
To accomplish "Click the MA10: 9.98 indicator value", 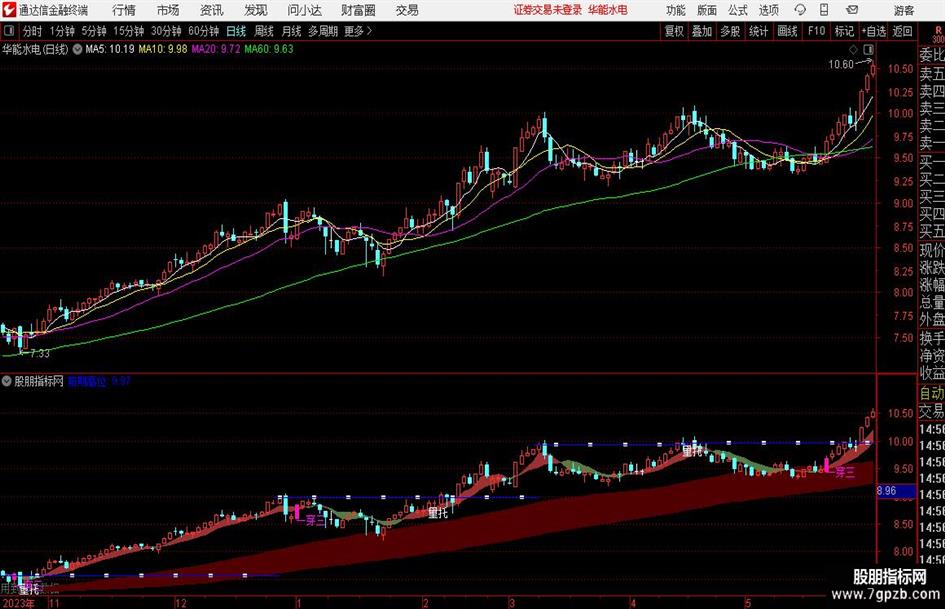I will tap(163, 49).
